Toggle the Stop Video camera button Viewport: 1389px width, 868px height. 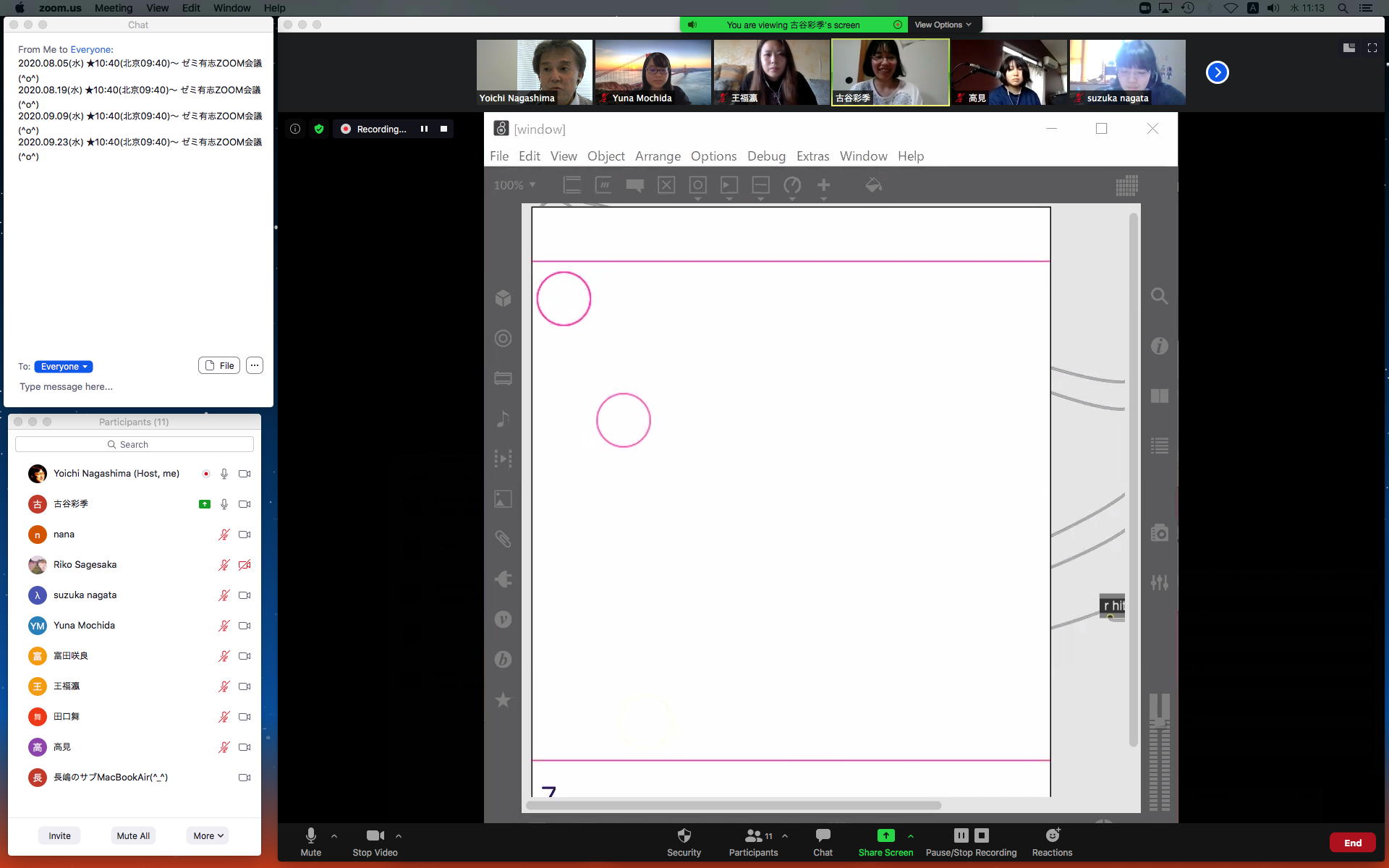375,836
